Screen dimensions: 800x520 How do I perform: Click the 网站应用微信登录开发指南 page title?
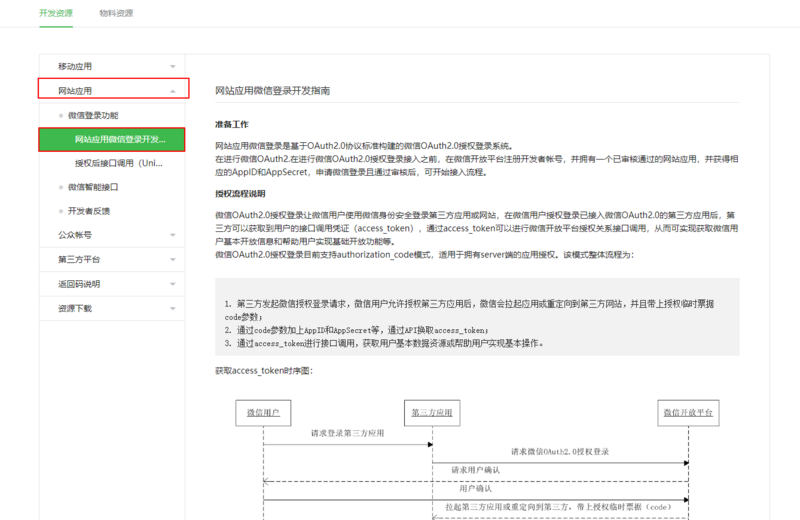(272, 91)
